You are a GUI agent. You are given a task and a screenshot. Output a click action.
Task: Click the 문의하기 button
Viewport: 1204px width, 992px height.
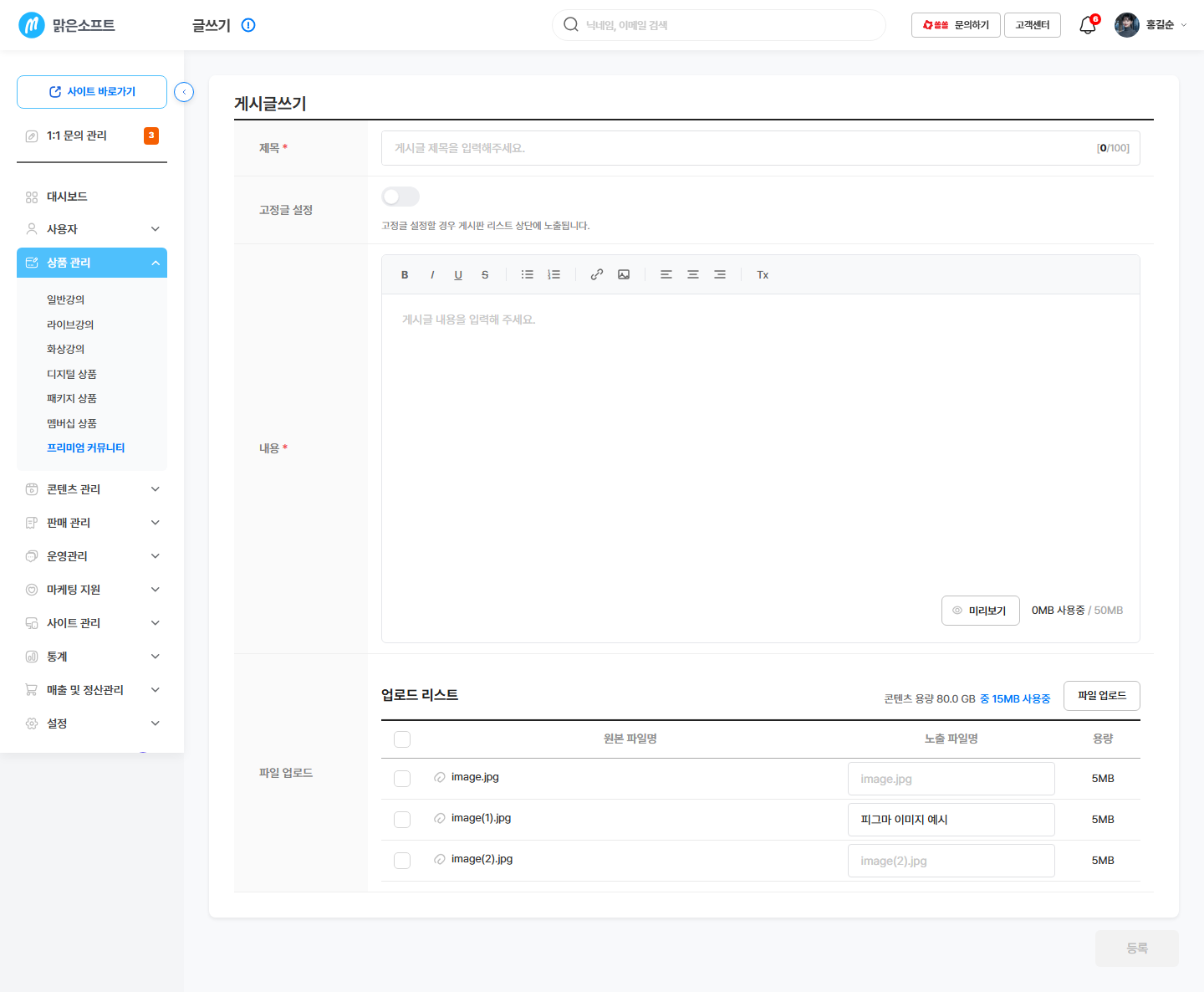click(956, 25)
